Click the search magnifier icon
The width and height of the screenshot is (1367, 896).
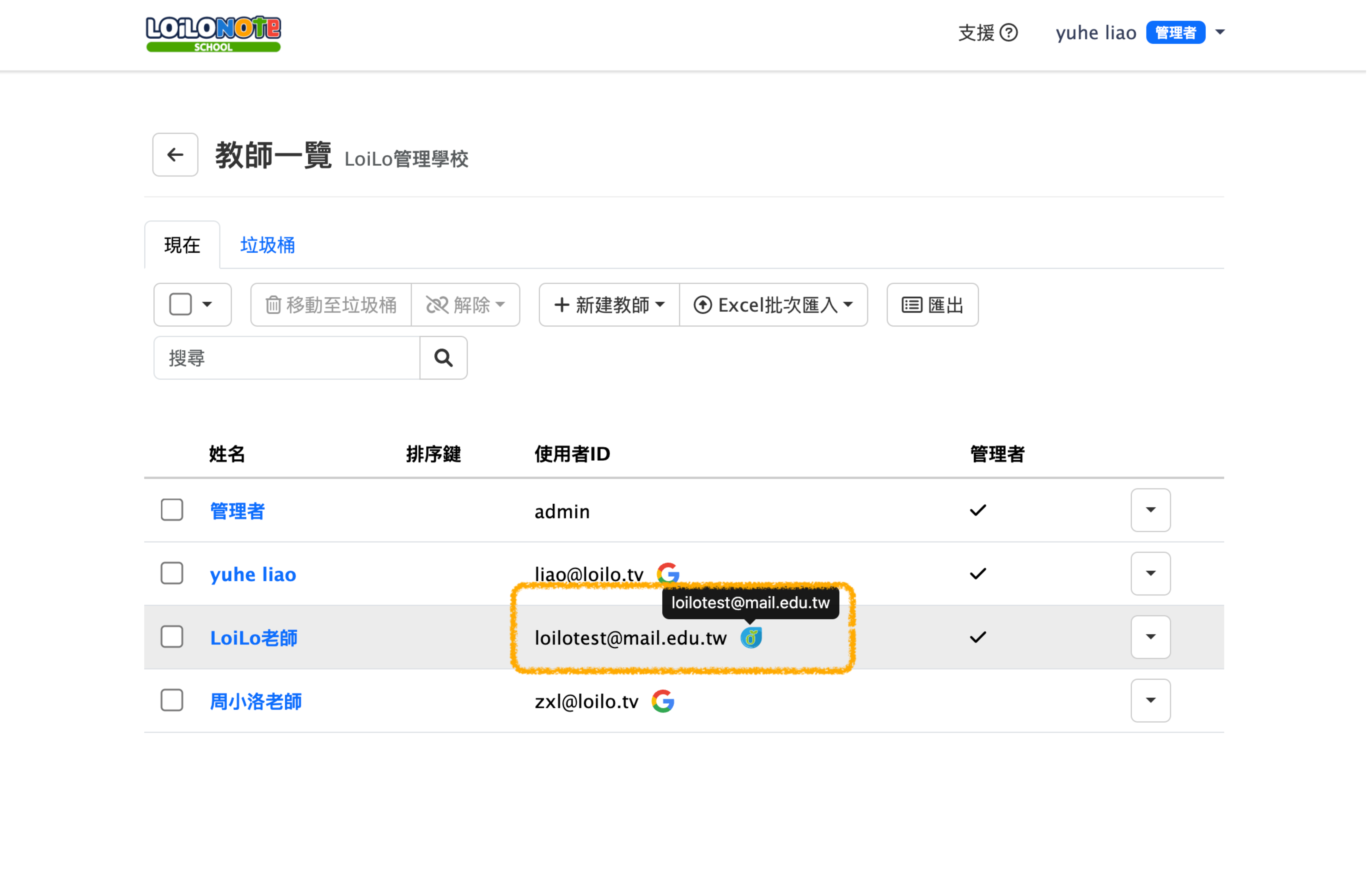[443, 358]
